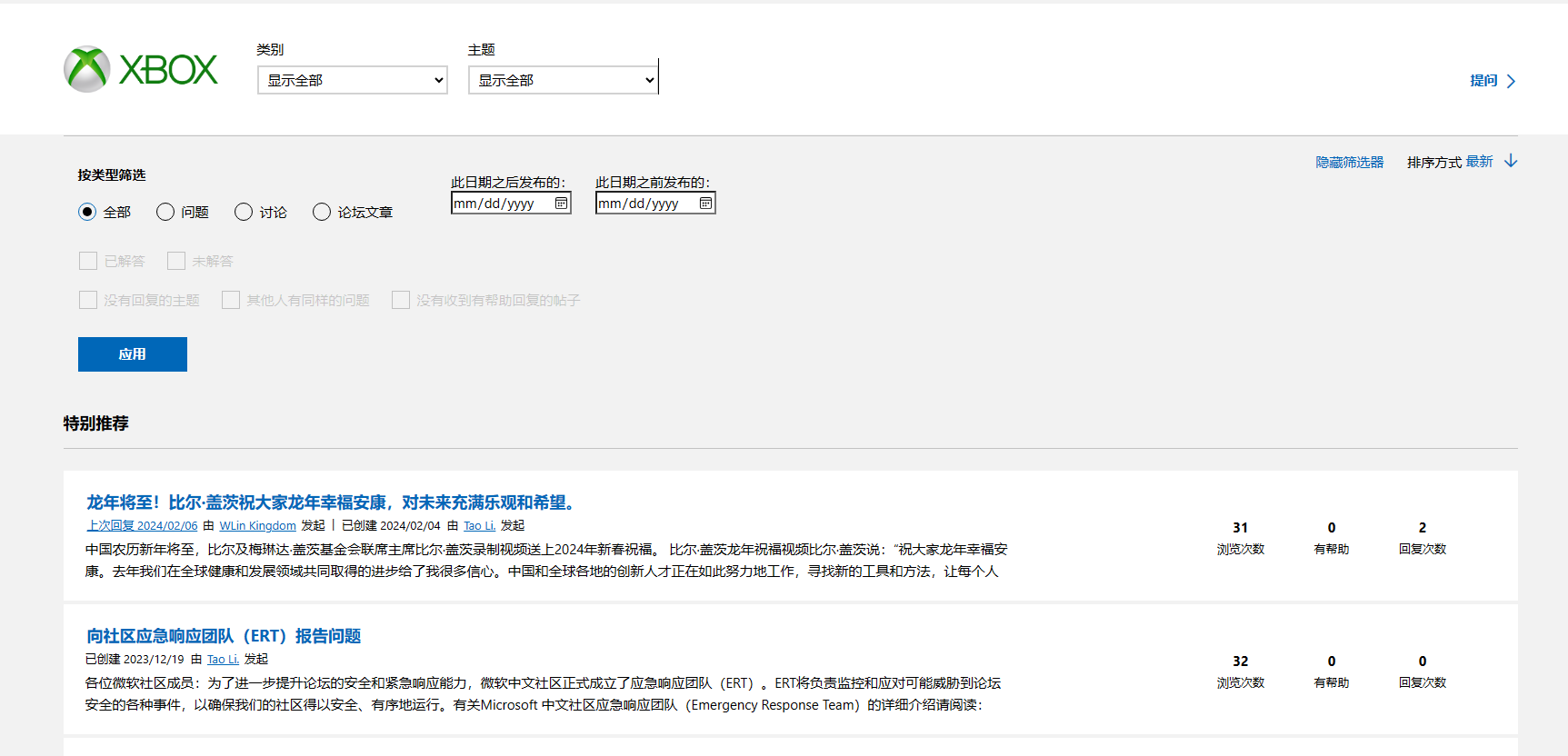The width and height of the screenshot is (1568, 756).
Task: Click the 此日期之后发布的 date field
Action: point(511,204)
